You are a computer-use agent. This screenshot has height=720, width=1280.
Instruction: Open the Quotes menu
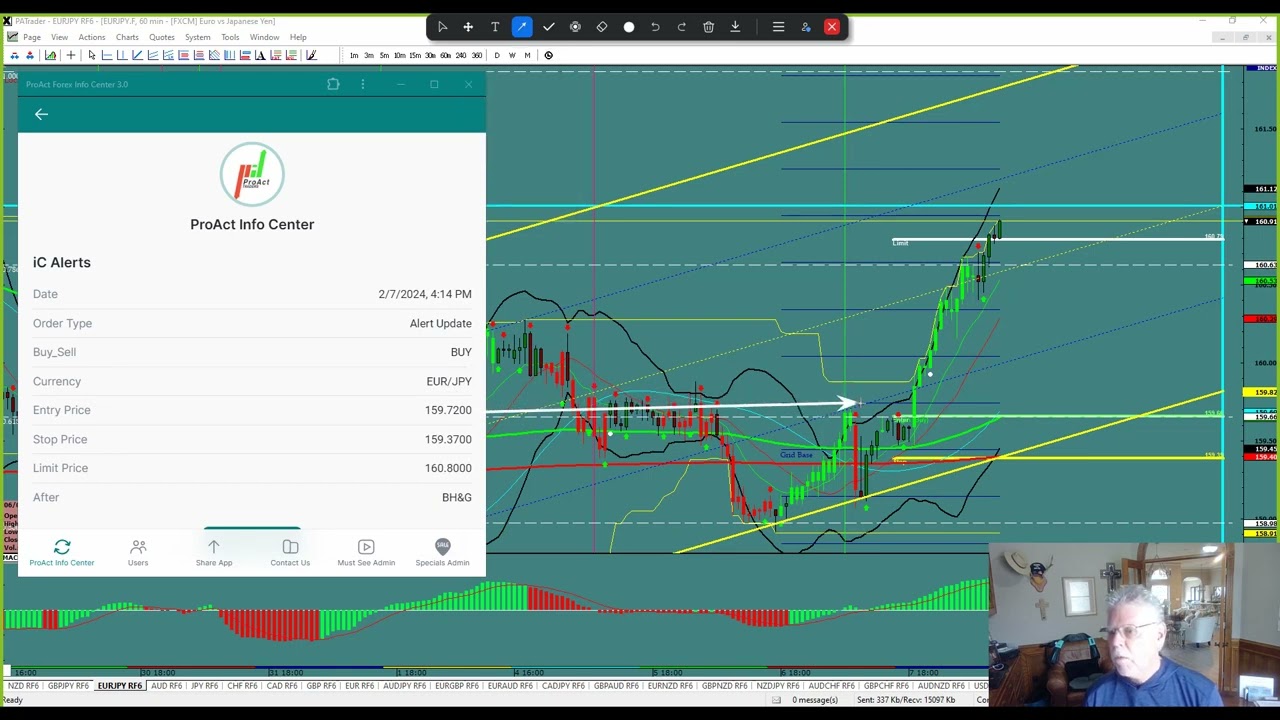point(162,37)
